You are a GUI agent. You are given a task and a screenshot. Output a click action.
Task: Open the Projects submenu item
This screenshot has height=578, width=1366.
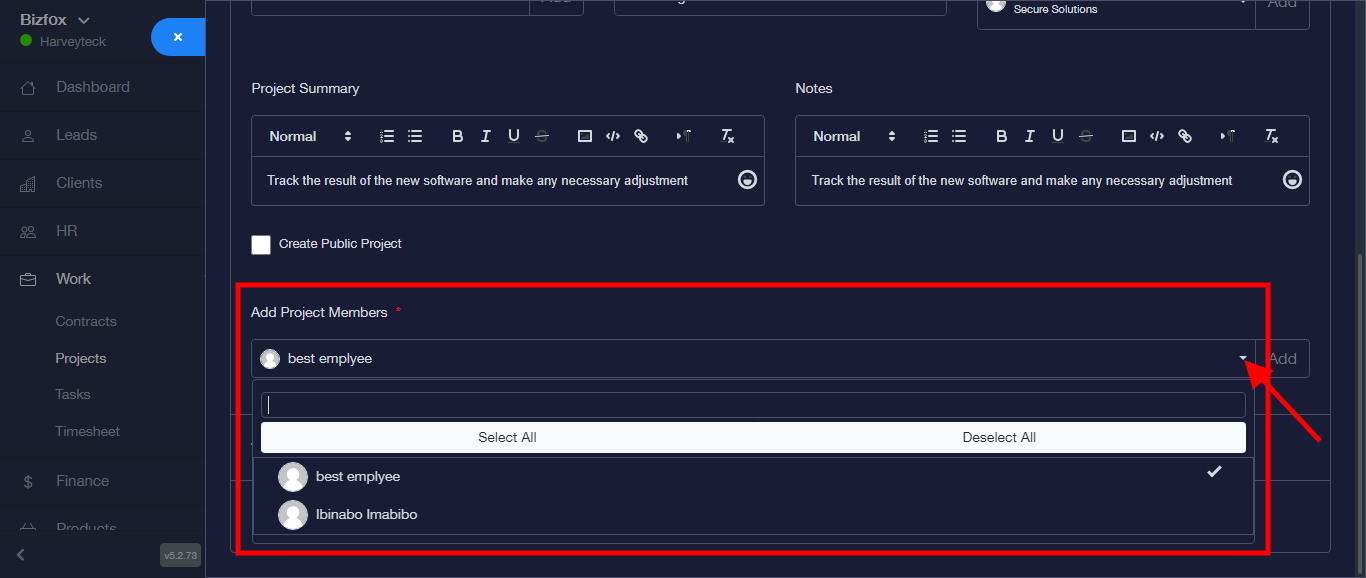click(x=81, y=358)
